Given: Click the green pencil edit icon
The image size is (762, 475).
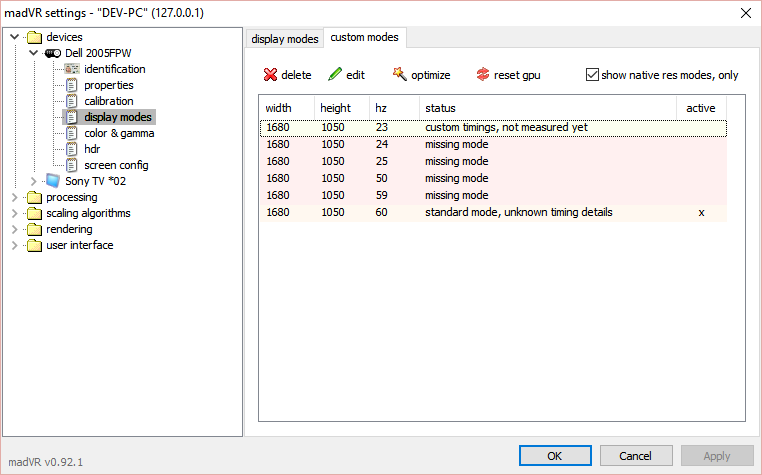Looking at the screenshot, I should click(x=335, y=75).
